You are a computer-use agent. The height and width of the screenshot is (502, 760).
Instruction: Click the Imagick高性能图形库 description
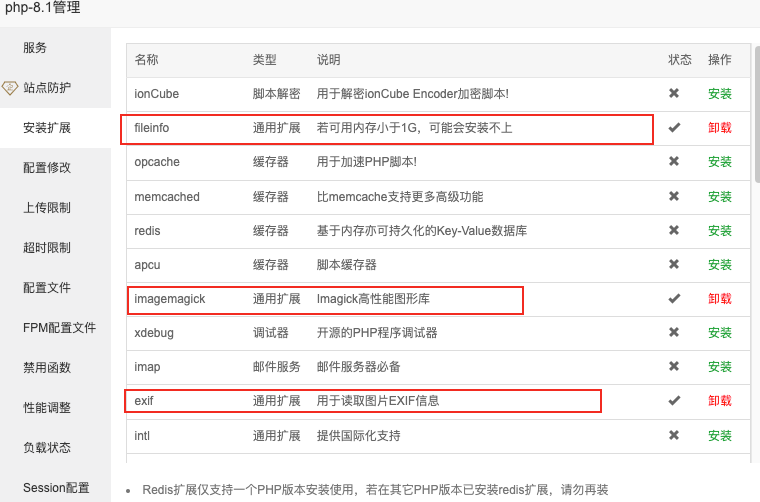click(x=373, y=299)
